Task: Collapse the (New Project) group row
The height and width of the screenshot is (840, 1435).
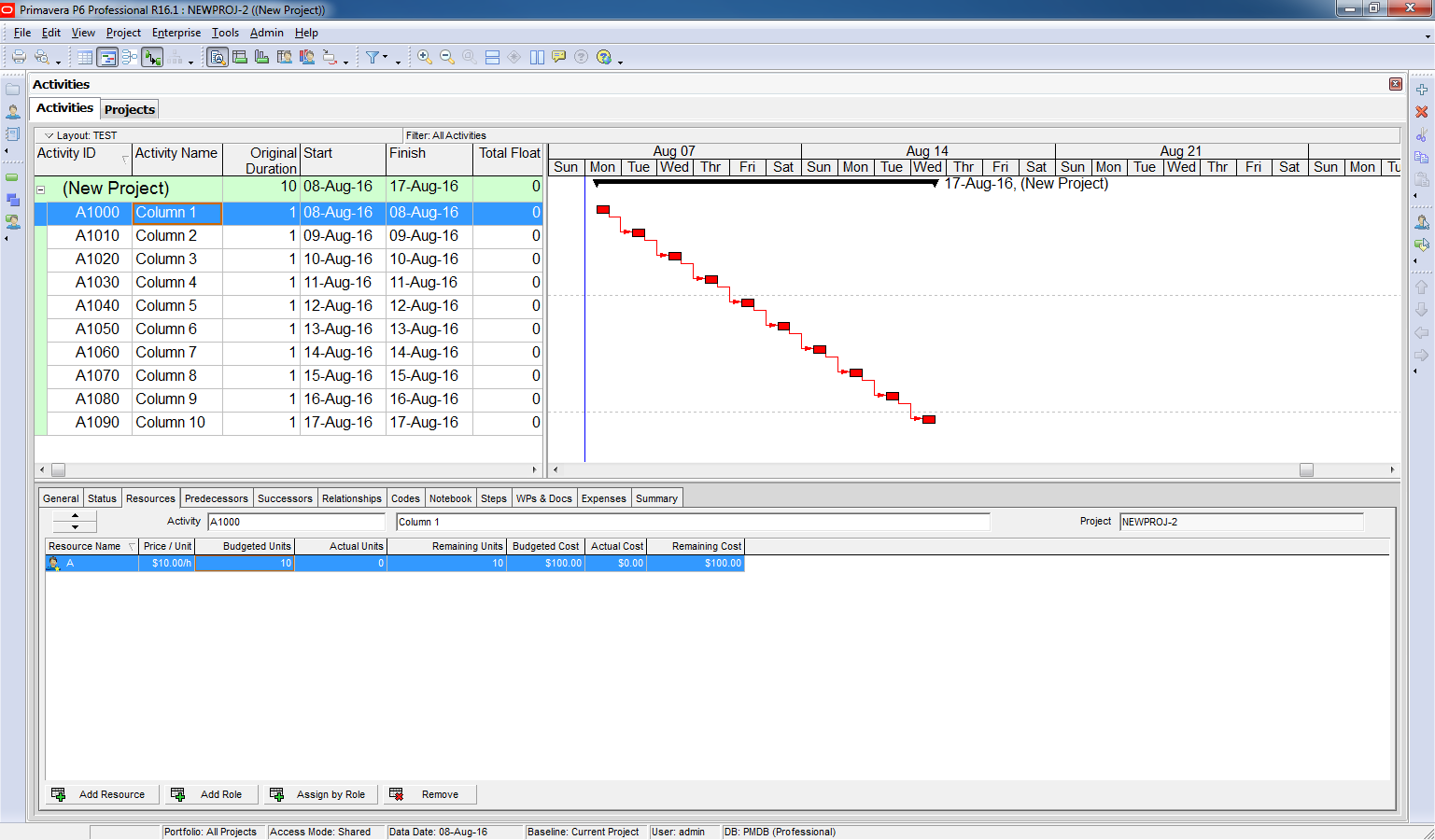Action: pyautogui.click(x=41, y=189)
